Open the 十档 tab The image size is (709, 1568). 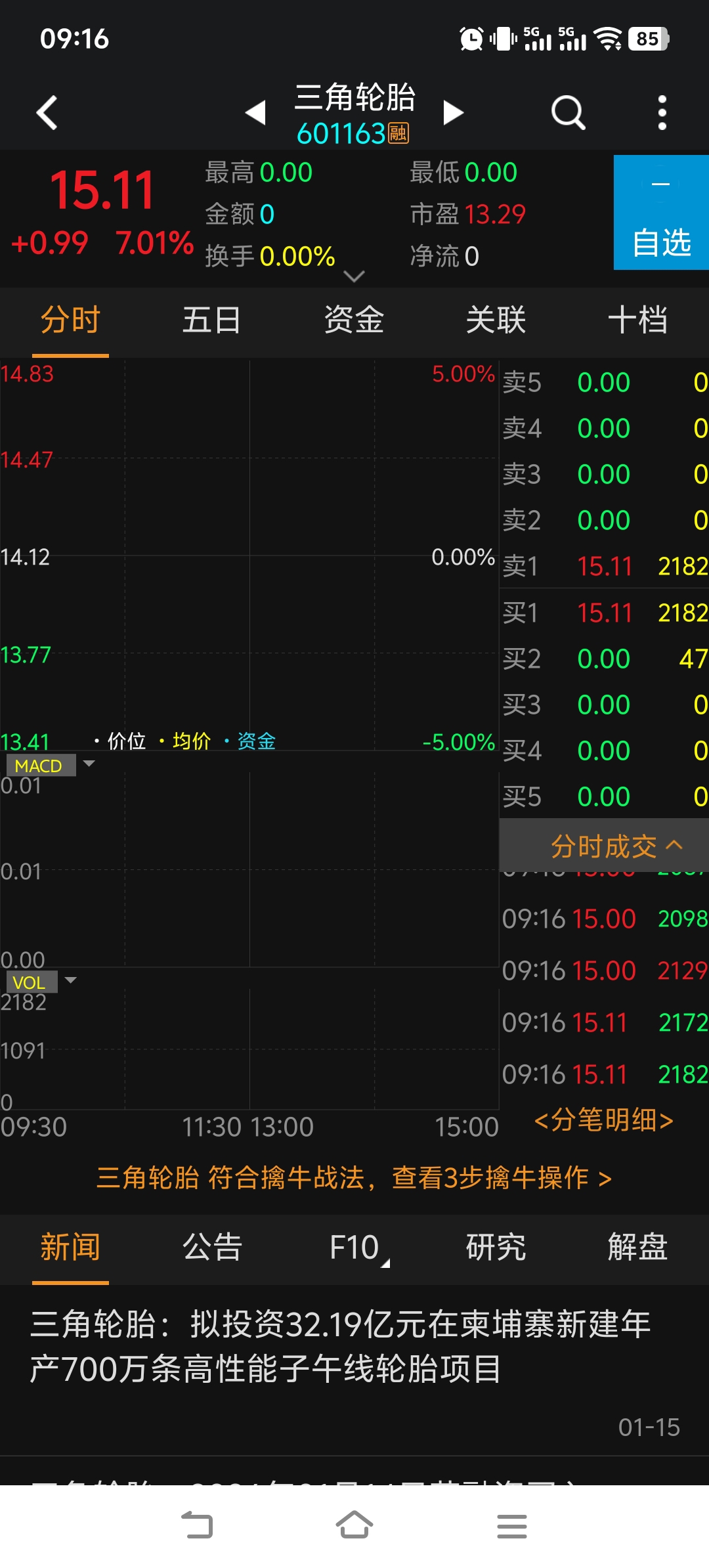(637, 321)
